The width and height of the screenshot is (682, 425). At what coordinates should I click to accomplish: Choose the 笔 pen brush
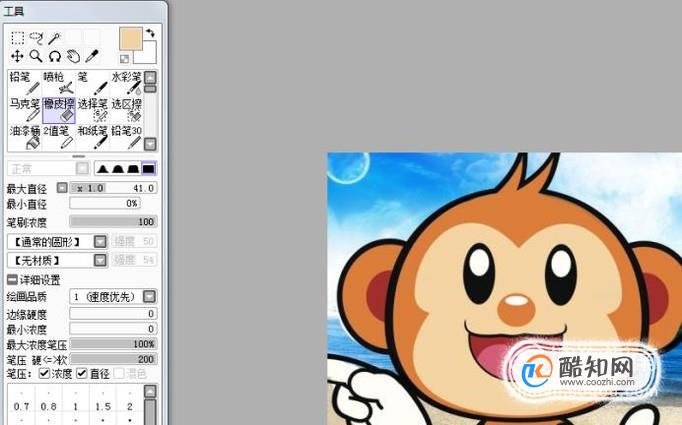pyautogui.click(x=92, y=83)
